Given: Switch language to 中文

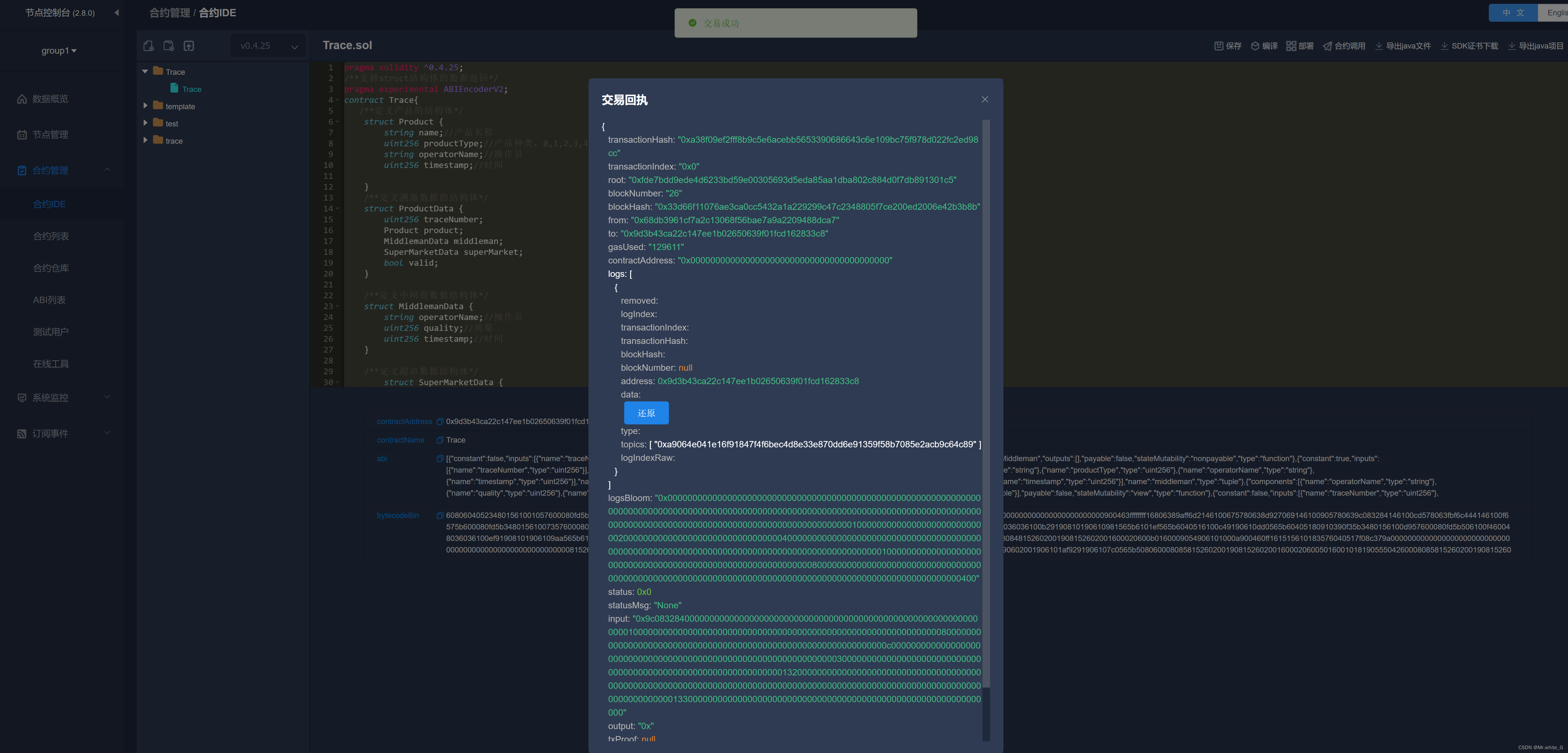Looking at the screenshot, I should click(x=1513, y=12).
